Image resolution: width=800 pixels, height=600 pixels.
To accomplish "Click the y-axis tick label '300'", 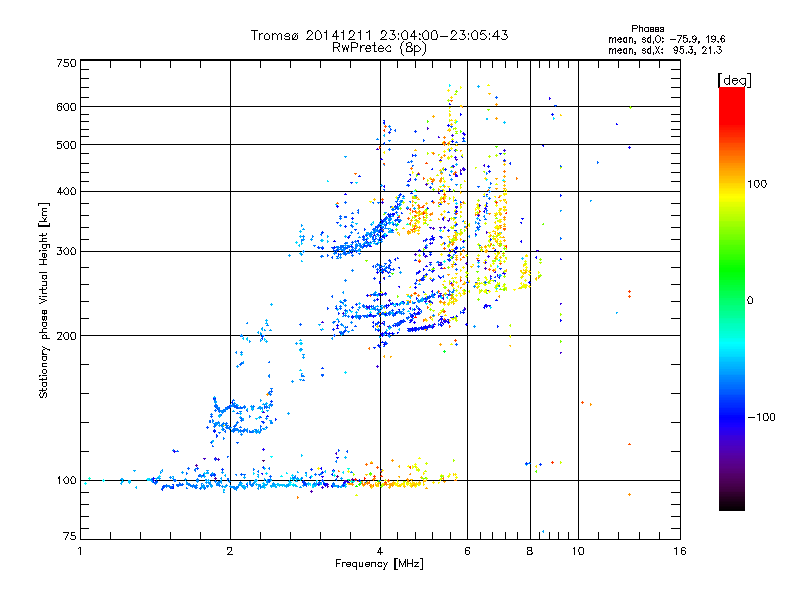I will [x=66, y=252].
